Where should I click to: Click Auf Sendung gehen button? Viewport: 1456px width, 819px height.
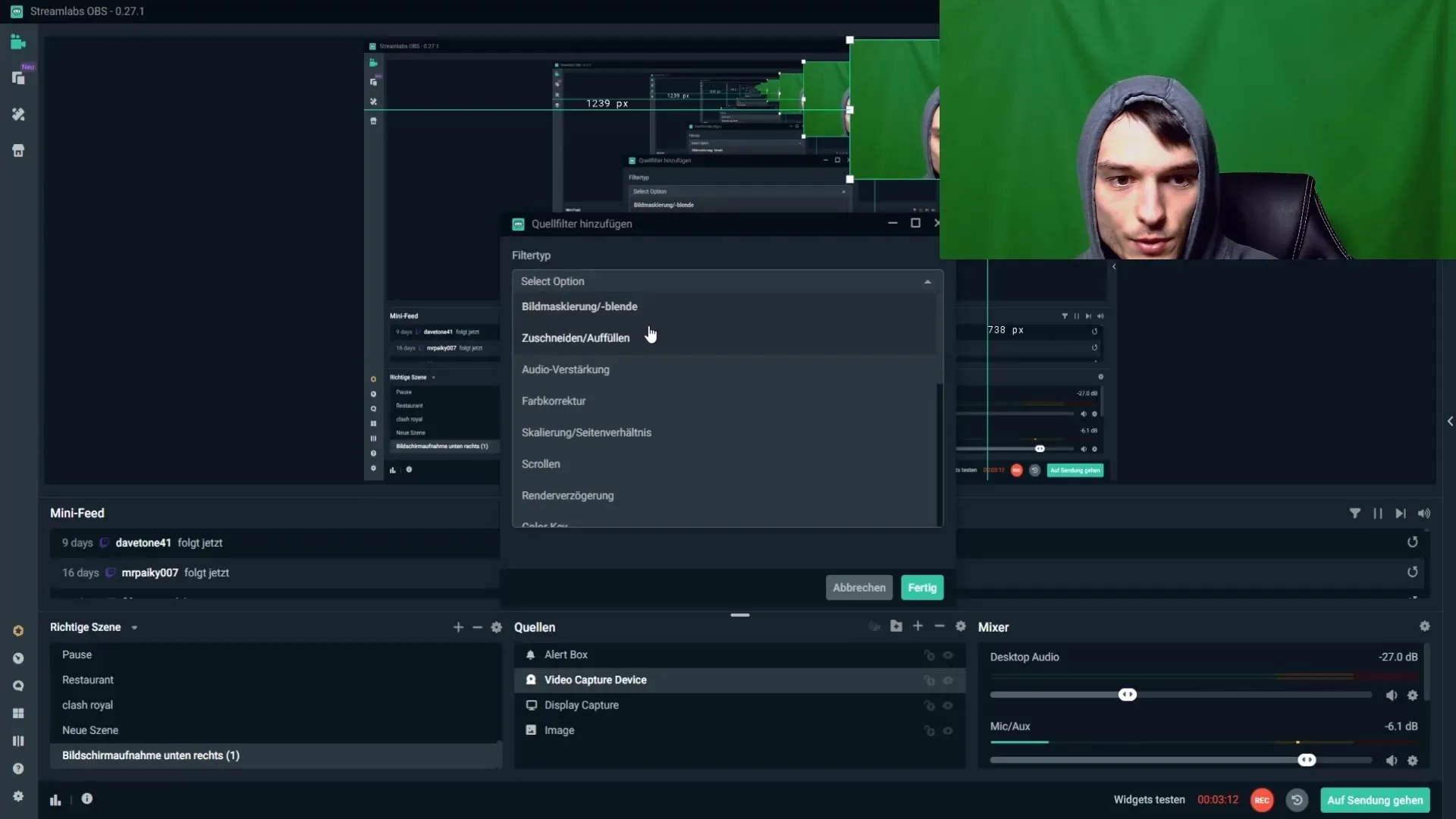tap(1375, 800)
